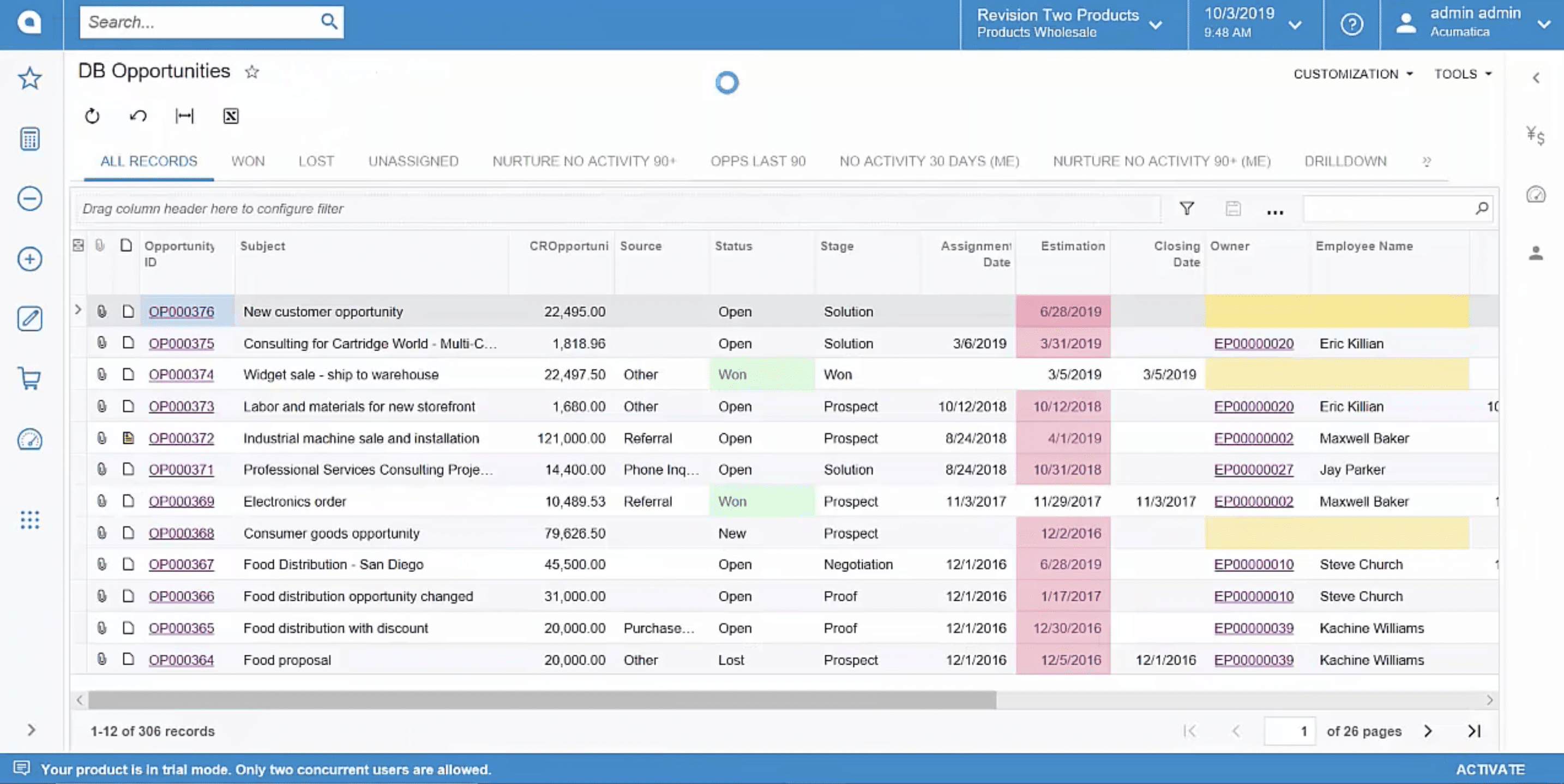Viewport: 1564px width, 784px height.
Task: Open the filter funnel settings
Action: tap(1186, 208)
